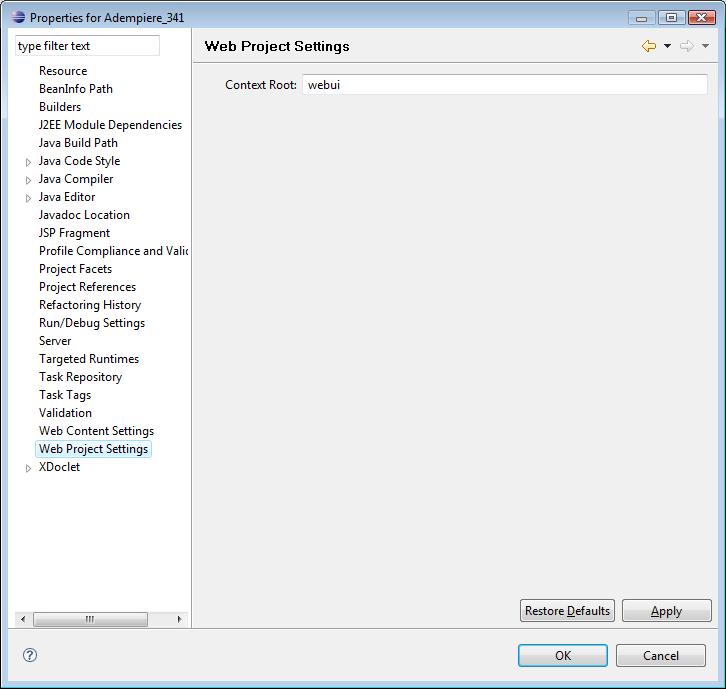The width and height of the screenshot is (726, 689).
Task: Select Java Build Path
Action: click(x=78, y=143)
